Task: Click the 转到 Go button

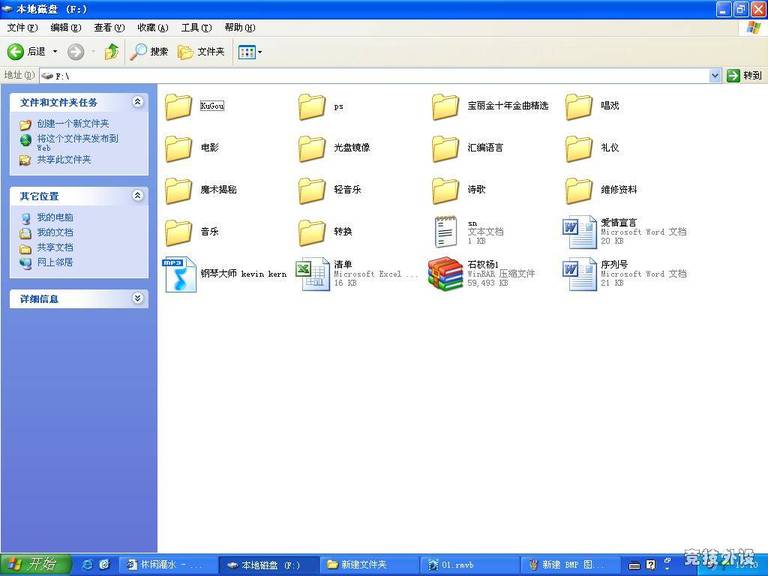Action: coord(744,76)
